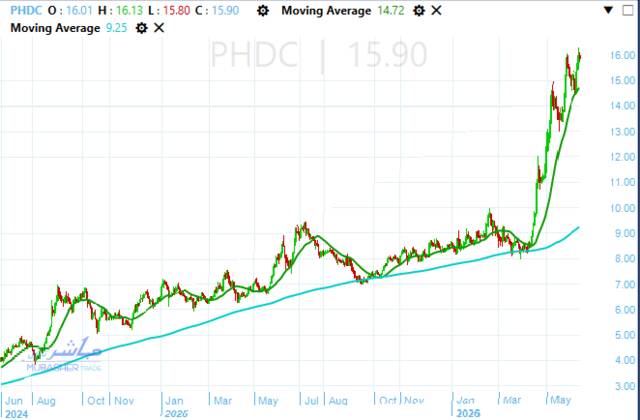Remove the Moving Average 14.72 indicator
Screen dimensions: 640x420
[436, 11]
